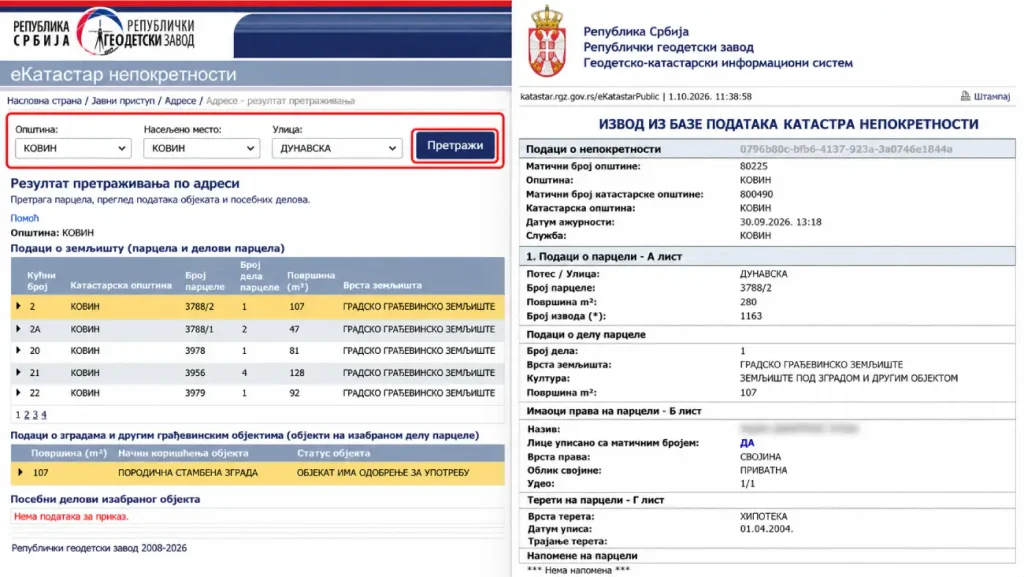1024x577 pixels.
Task: Click the Удео value 1/1
Action: click(747, 484)
